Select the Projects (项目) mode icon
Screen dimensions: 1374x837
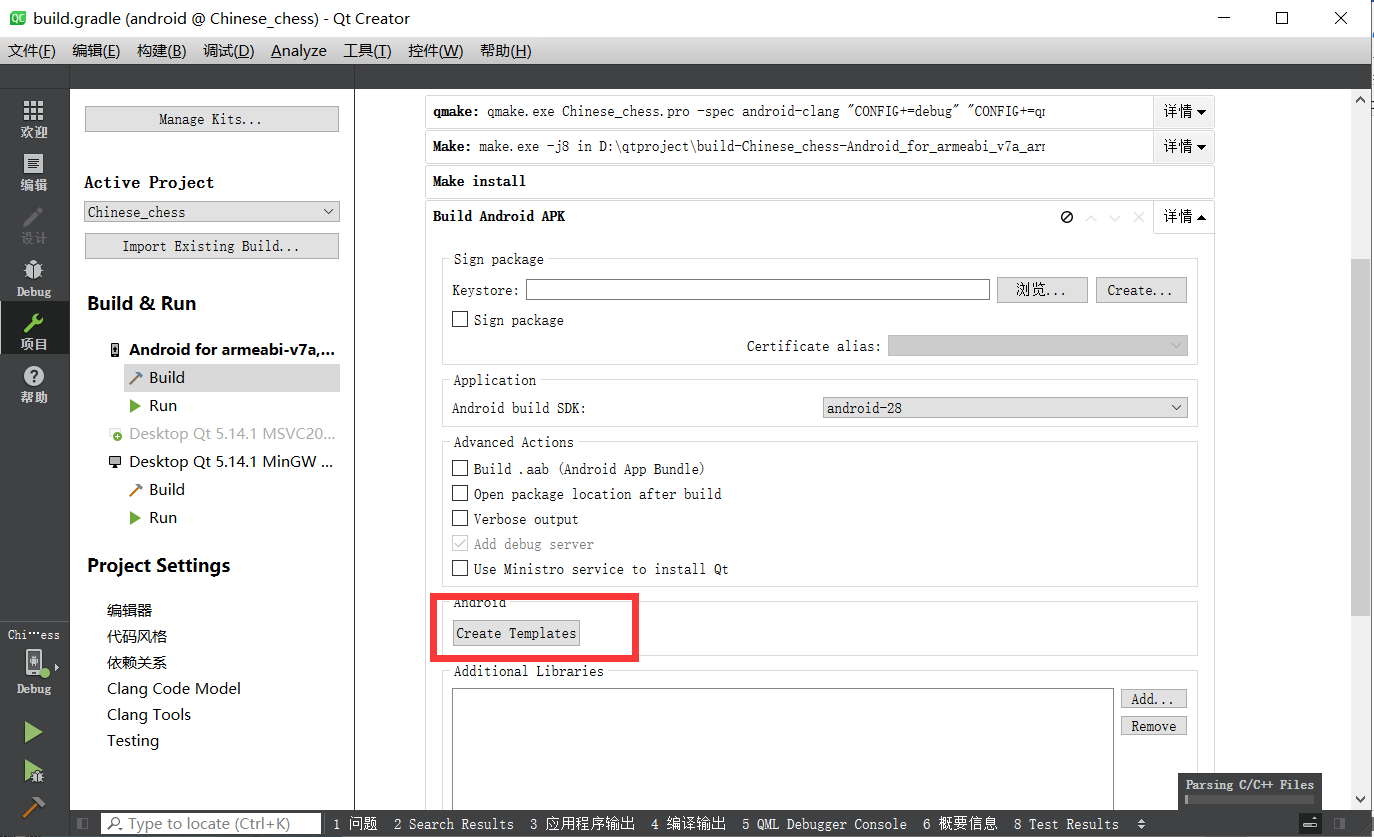pos(33,328)
